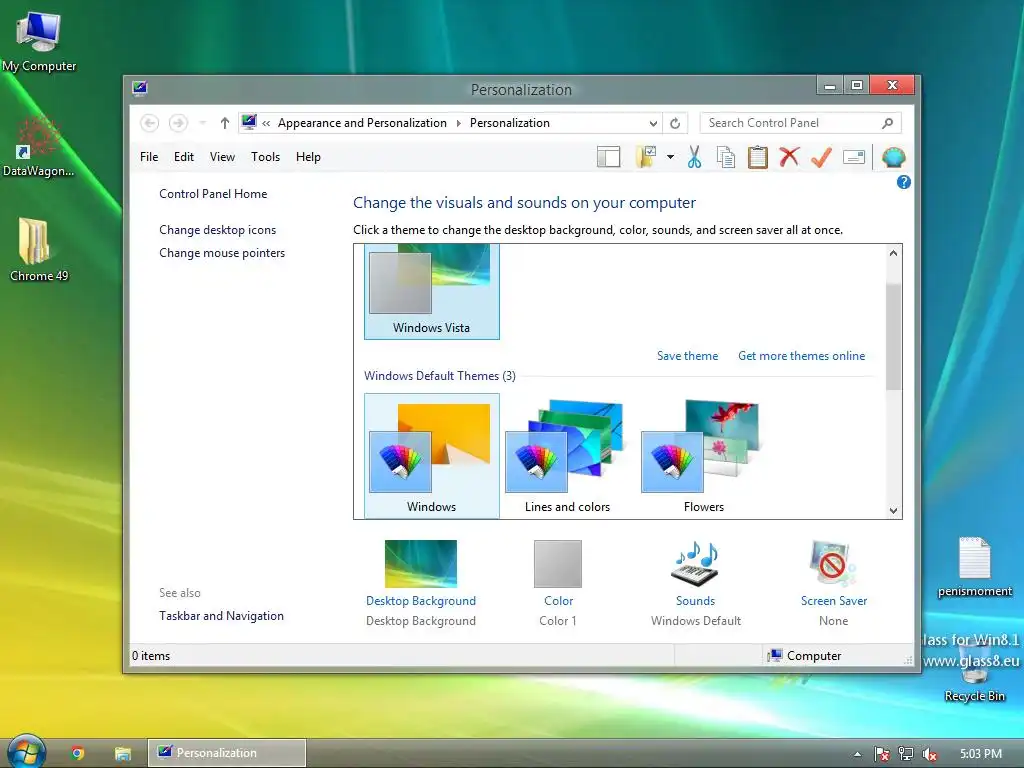Click the 5:03 PM clock

(981, 754)
